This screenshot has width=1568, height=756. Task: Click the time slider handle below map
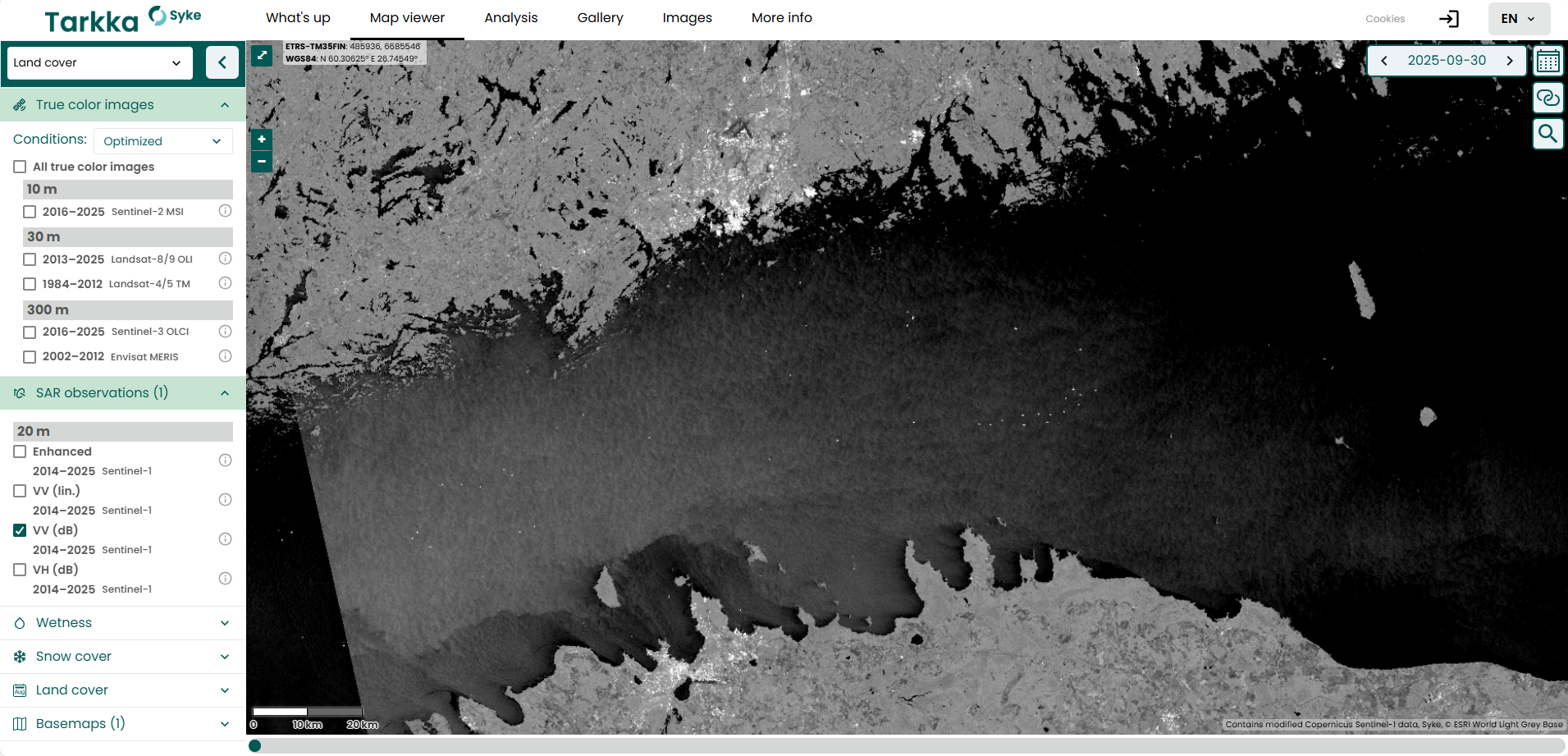coord(255,745)
